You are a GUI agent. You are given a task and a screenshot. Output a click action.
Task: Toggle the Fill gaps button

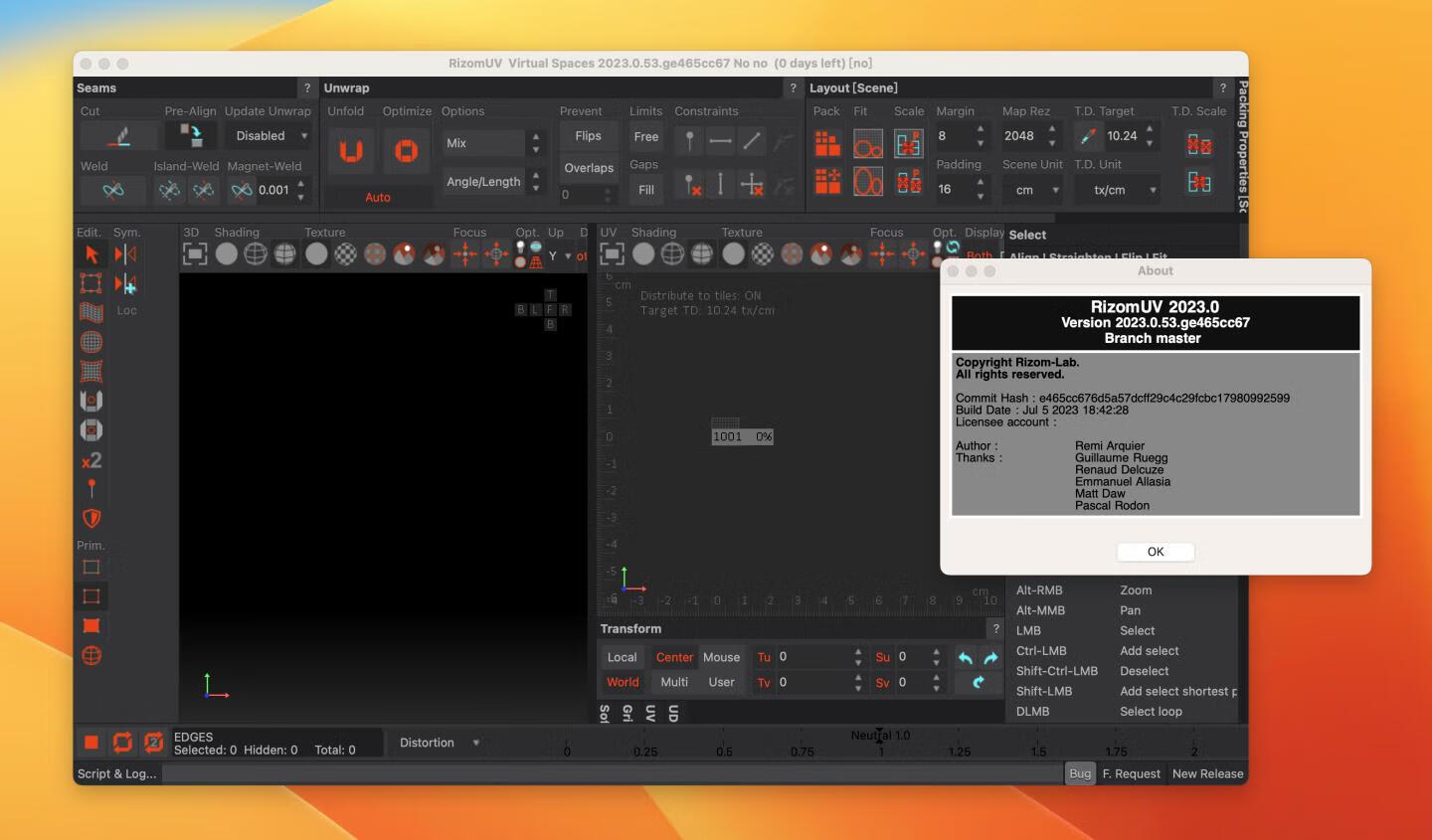646,190
